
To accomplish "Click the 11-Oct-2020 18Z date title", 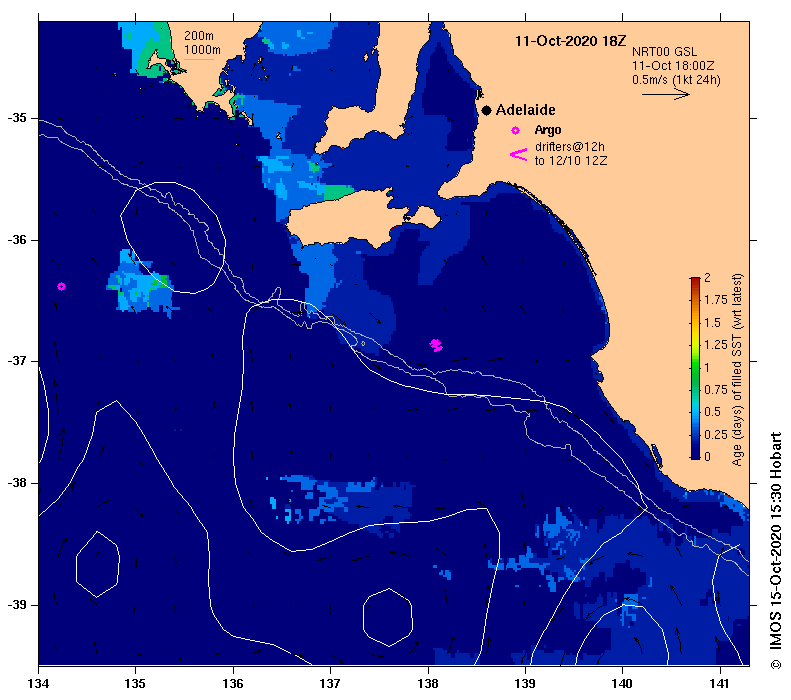I will [x=570, y=41].
